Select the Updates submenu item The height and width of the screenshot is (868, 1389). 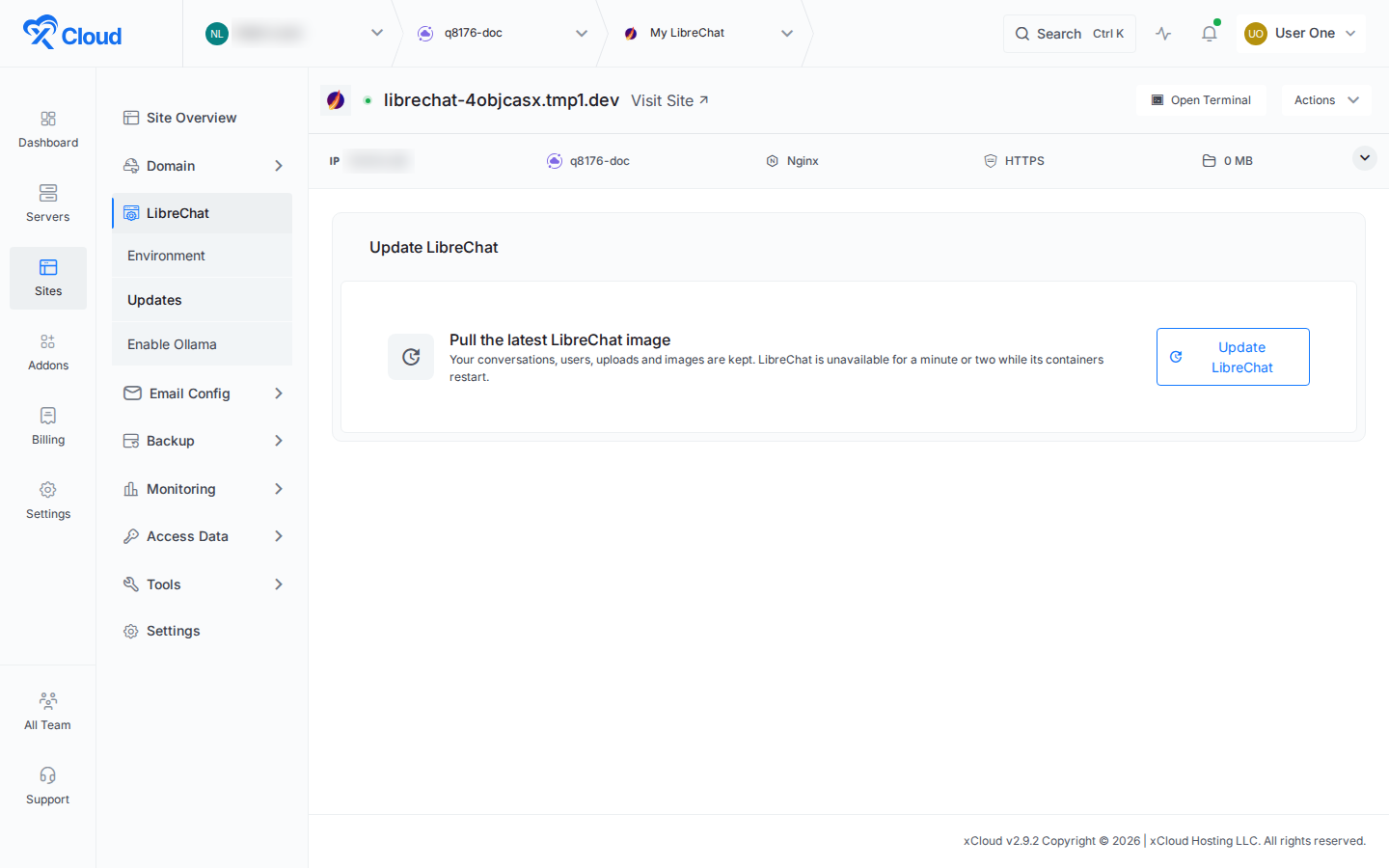click(x=202, y=300)
